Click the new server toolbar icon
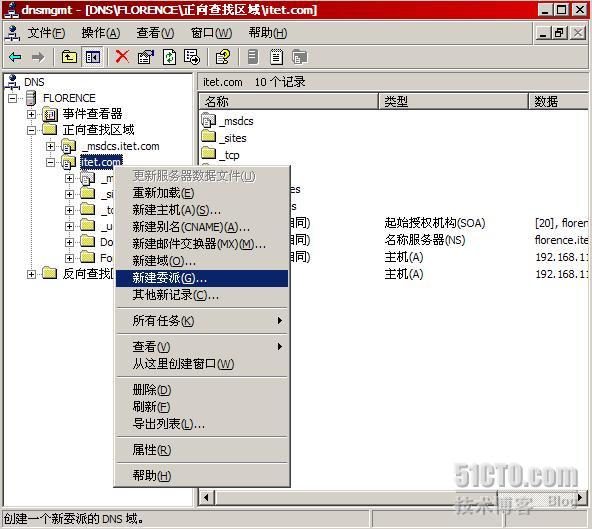Viewport: 592px width, 529px height. [x=253, y=57]
